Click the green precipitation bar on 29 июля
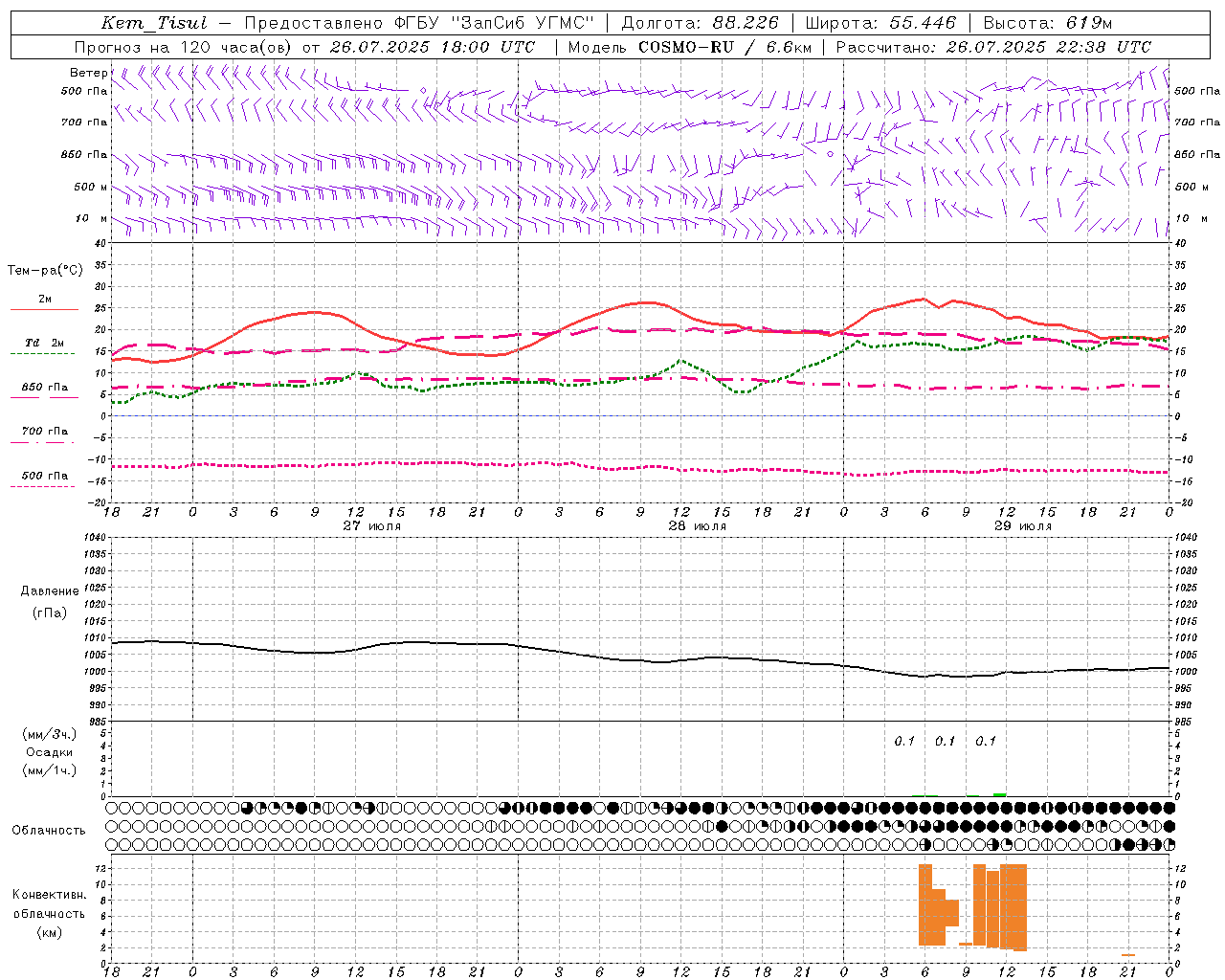 1000,794
